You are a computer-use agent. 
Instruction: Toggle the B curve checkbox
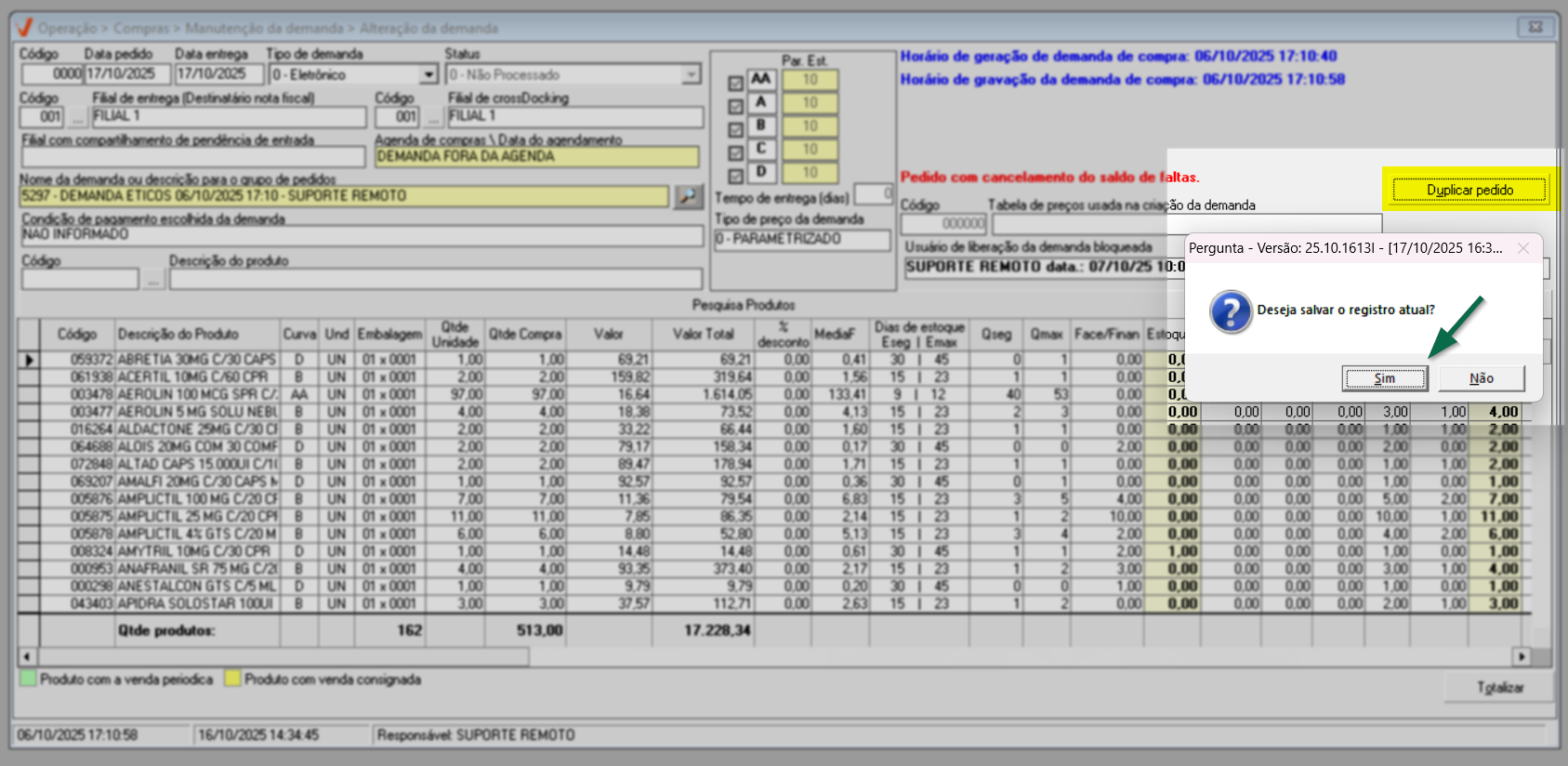(735, 129)
